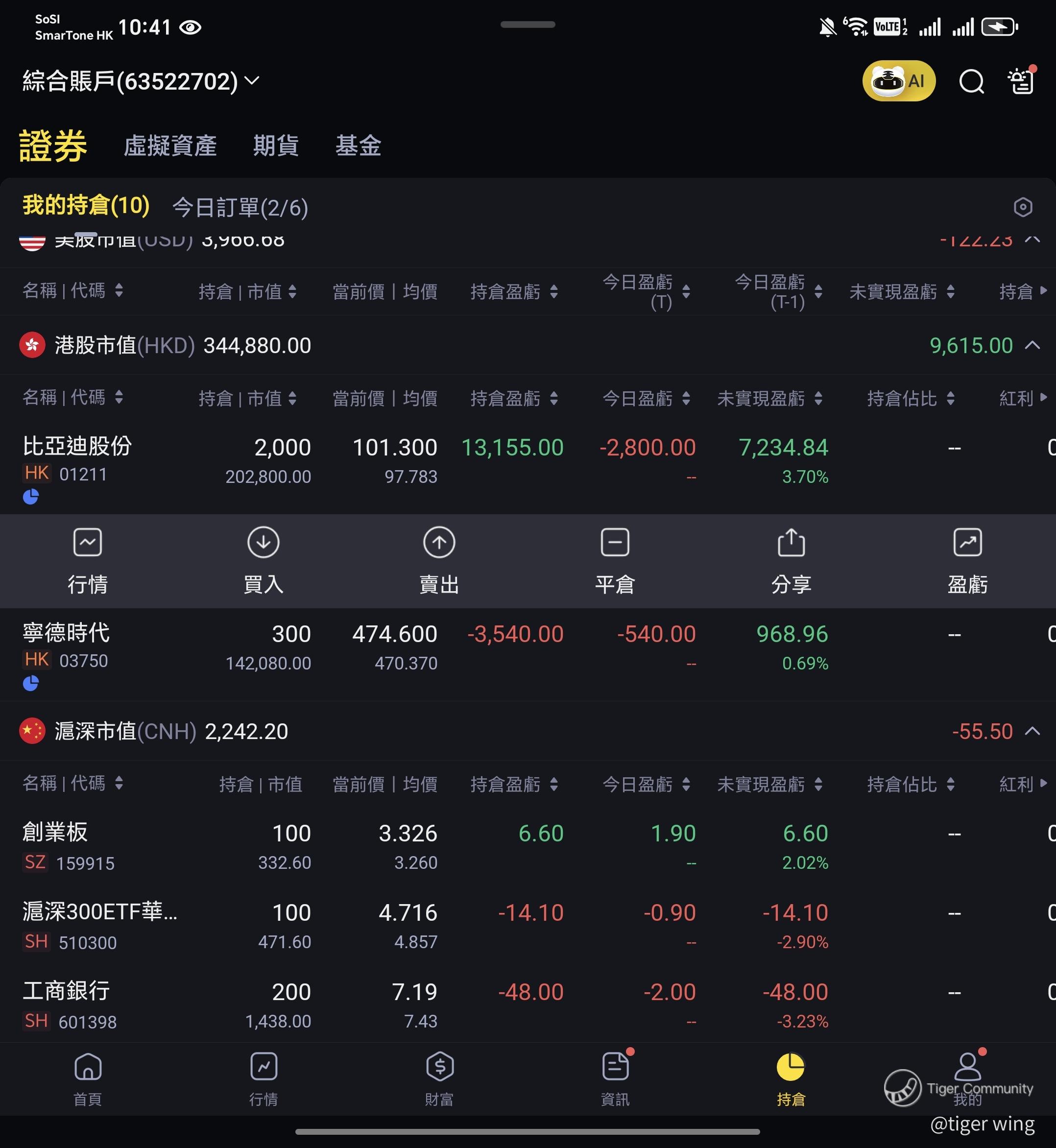Go to 財富 in bottom navigation

point(439,1077)
